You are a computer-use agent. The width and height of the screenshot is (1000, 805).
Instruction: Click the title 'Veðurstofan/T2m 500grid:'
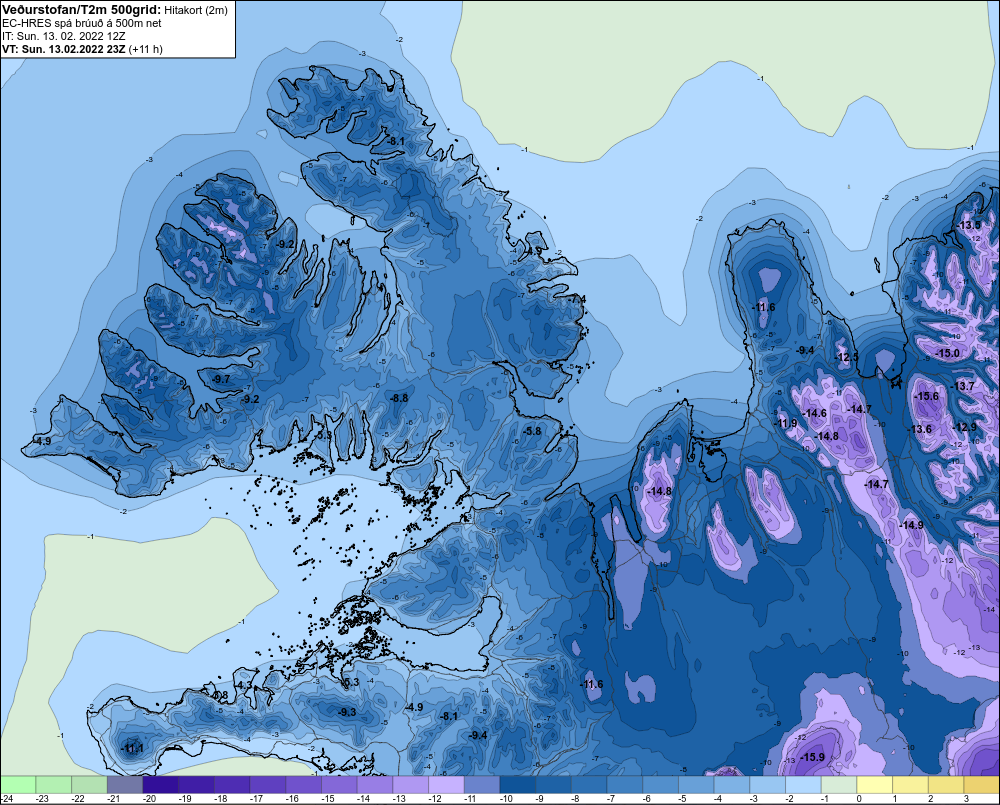[82, 9]
